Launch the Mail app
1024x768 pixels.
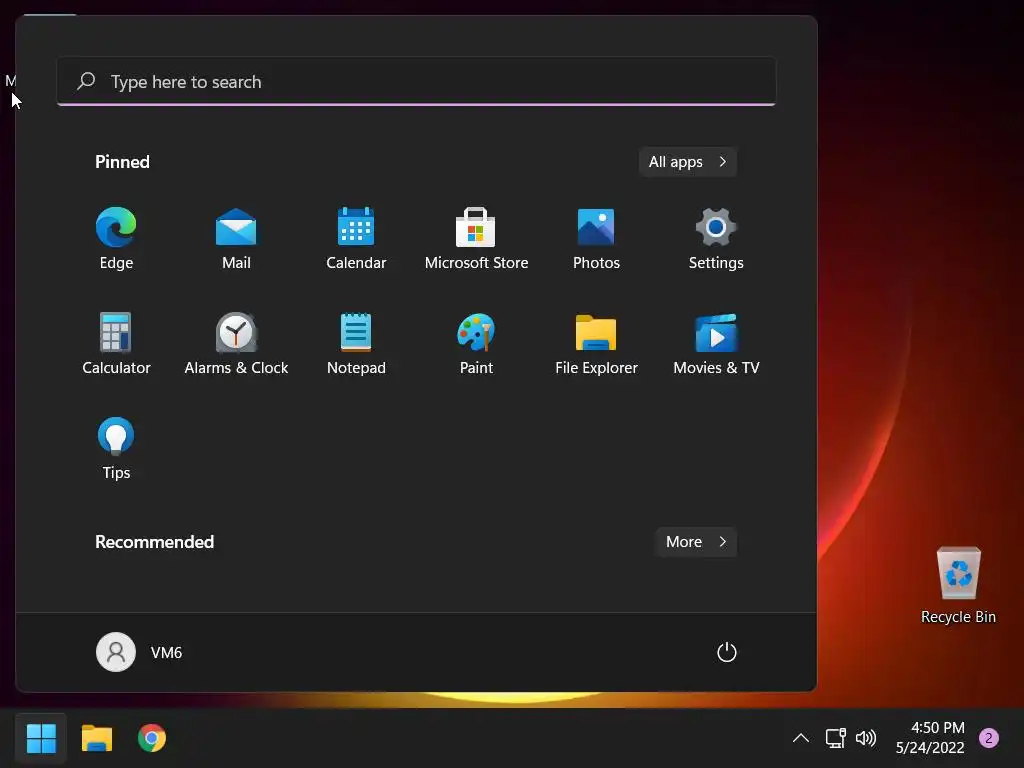(x=236, y=238)
